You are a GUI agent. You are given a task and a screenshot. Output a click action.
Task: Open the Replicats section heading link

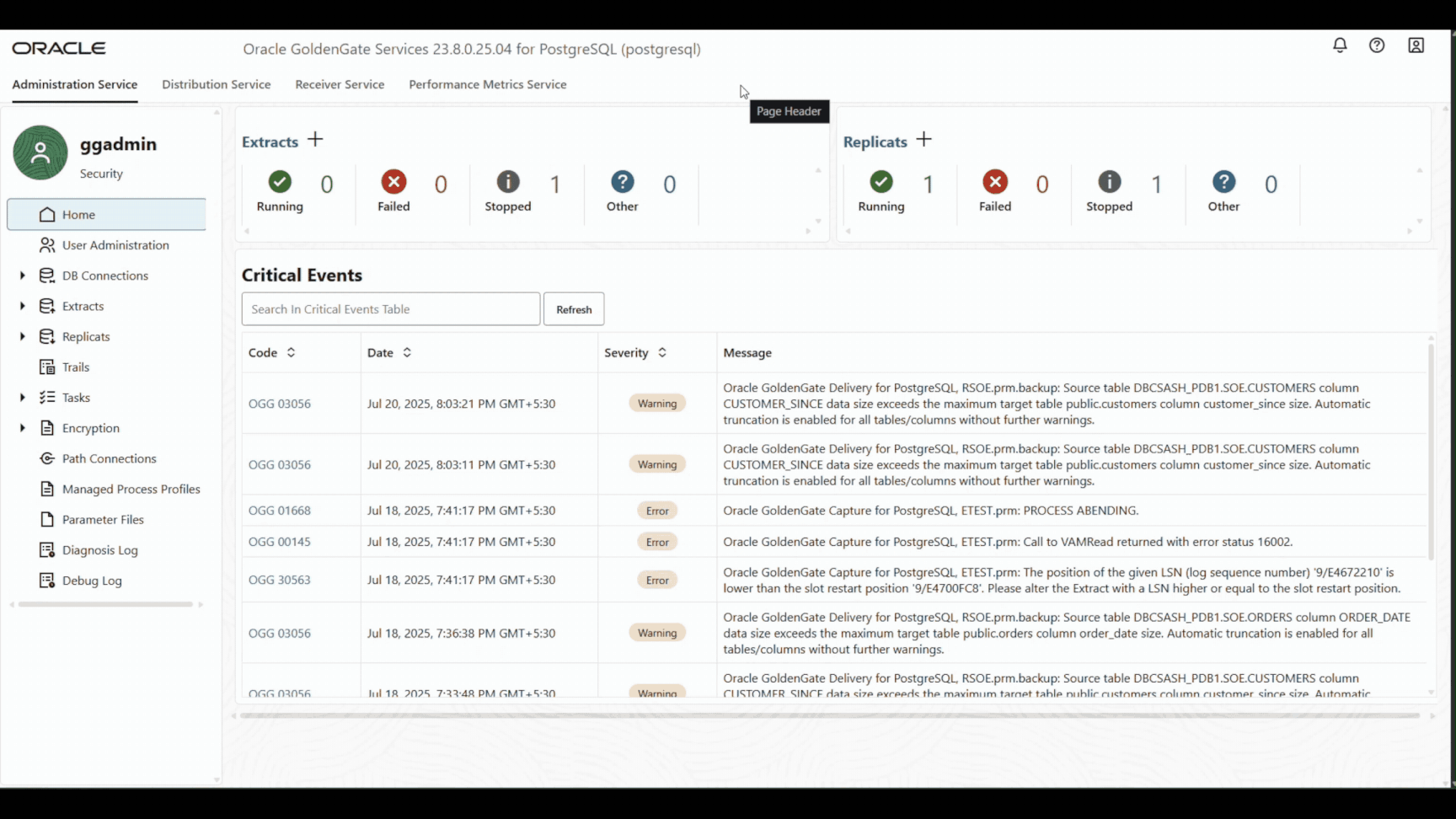(875, 142)
